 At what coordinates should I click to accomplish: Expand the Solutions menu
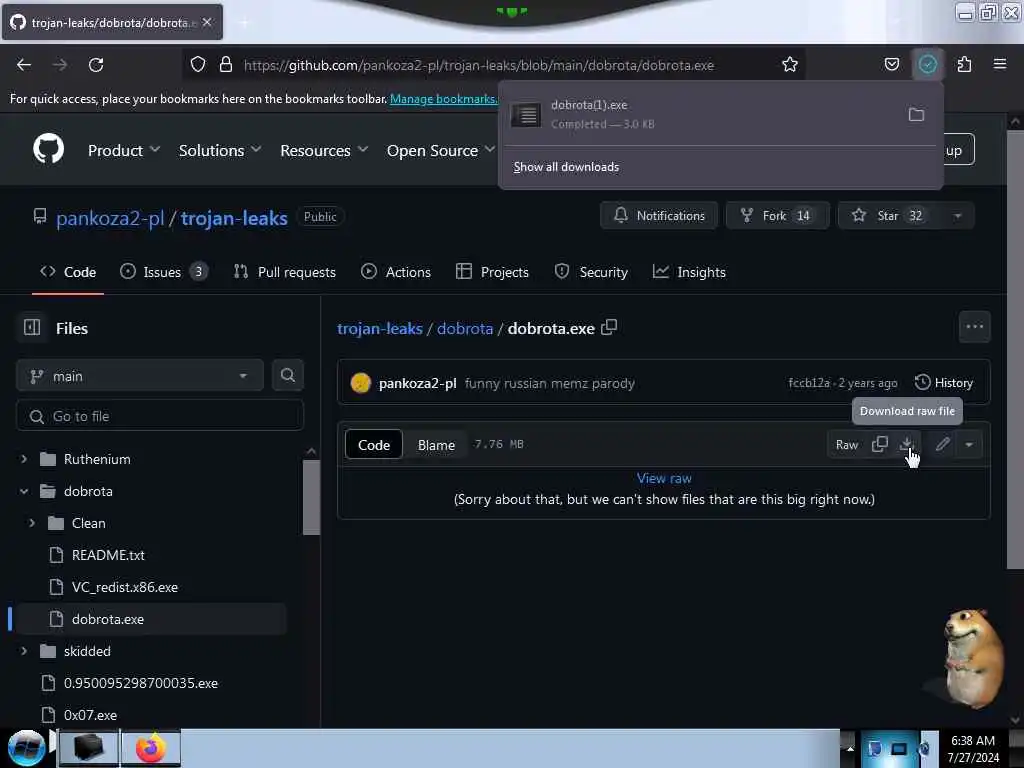point(219,150)
